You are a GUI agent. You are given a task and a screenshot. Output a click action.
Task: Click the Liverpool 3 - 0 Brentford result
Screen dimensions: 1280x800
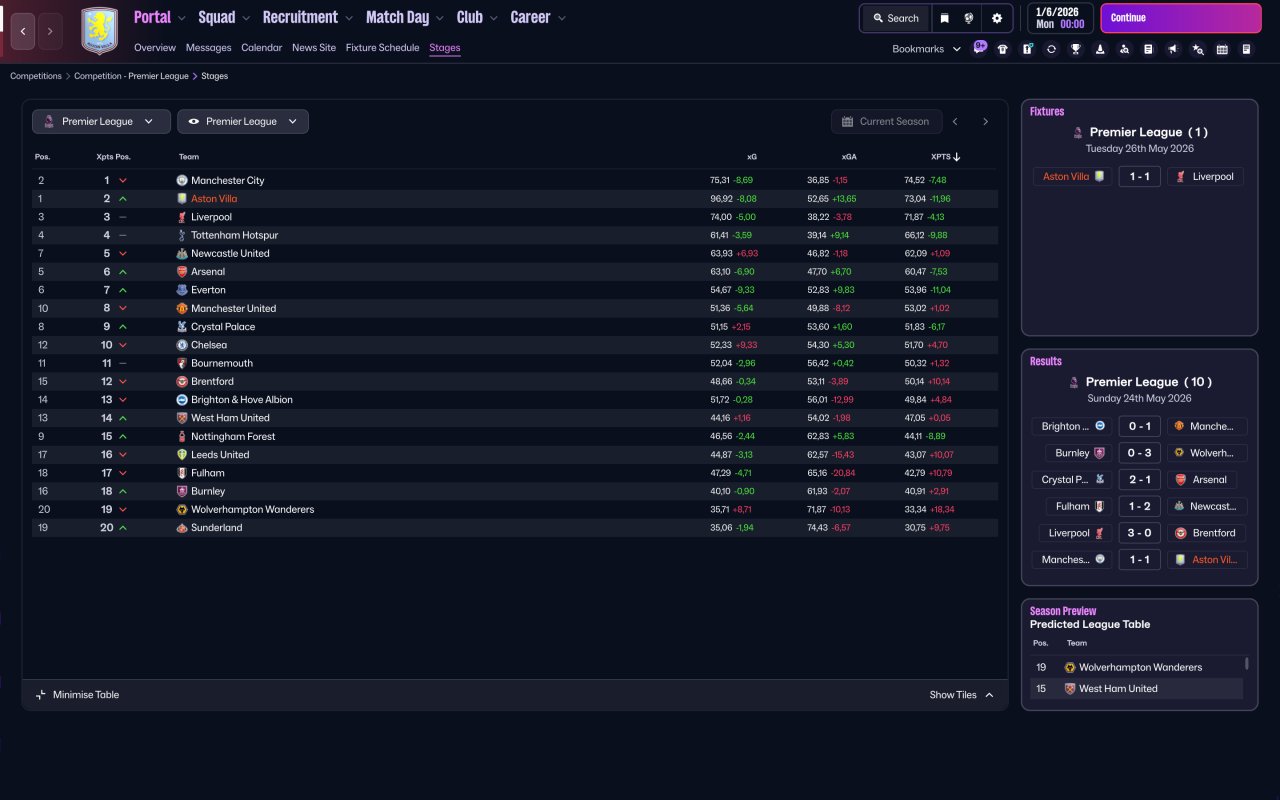pyautogui.click(x=1139, y=533)
